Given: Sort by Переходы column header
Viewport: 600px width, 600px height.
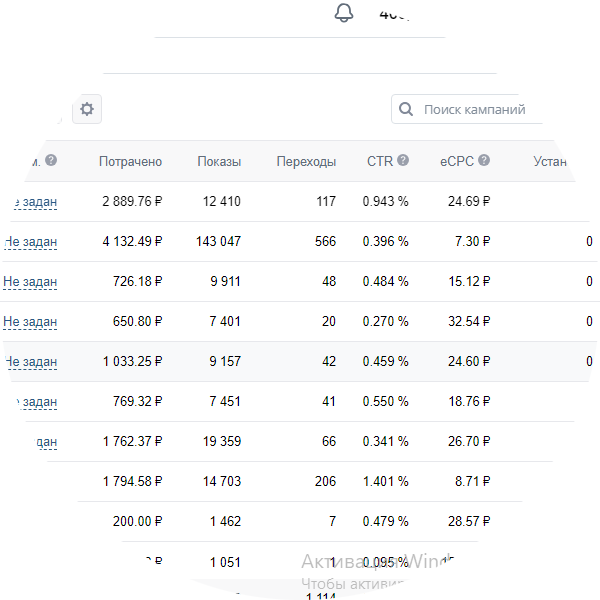Looking at the screenshot, I should tap(306, 161).
